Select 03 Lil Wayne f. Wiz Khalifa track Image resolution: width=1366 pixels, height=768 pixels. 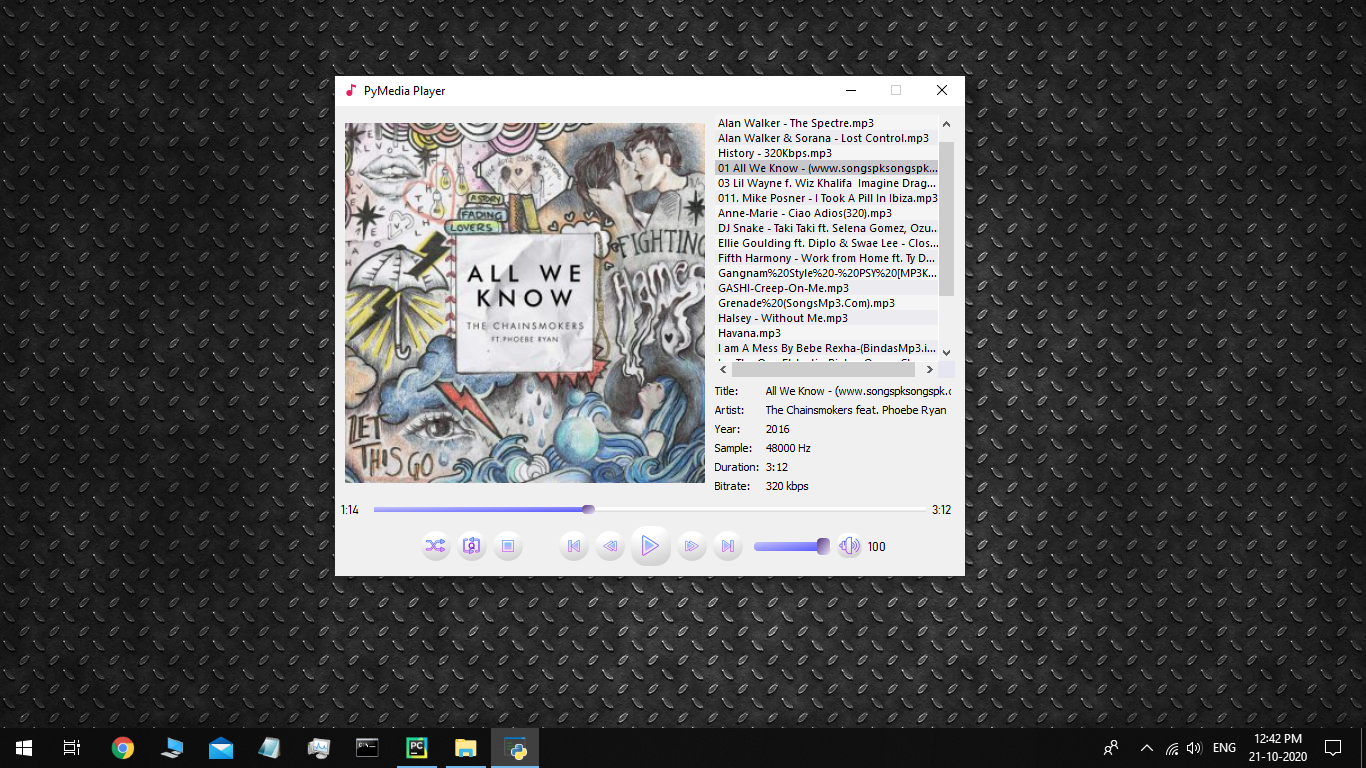click(x=826, y=183)
